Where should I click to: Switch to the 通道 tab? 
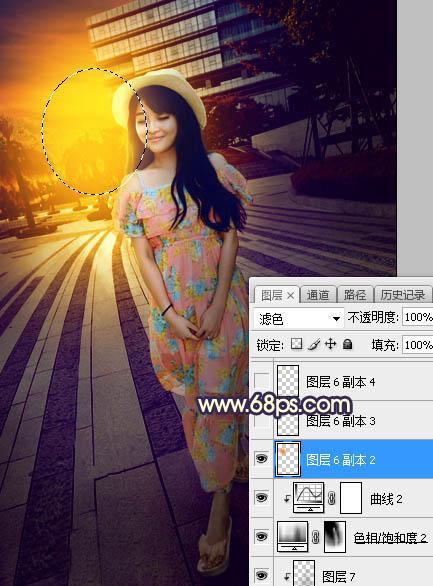click(x=318, y=295)
